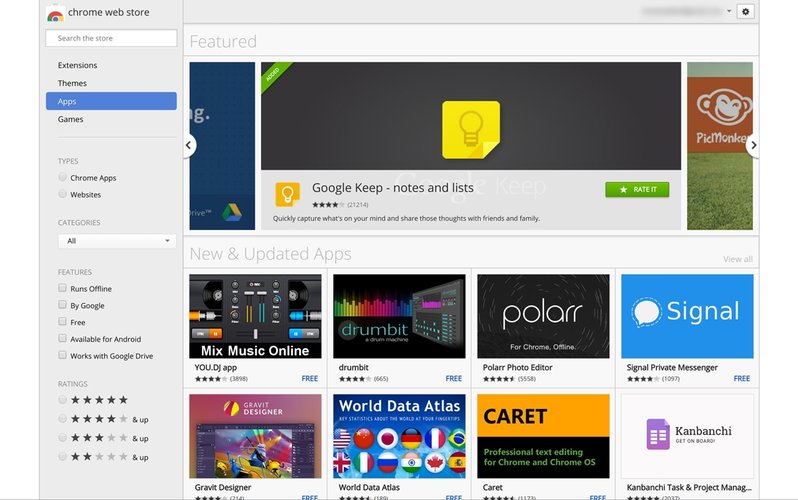Open the Extensions section
798x500 pixels.
point(77,65)
